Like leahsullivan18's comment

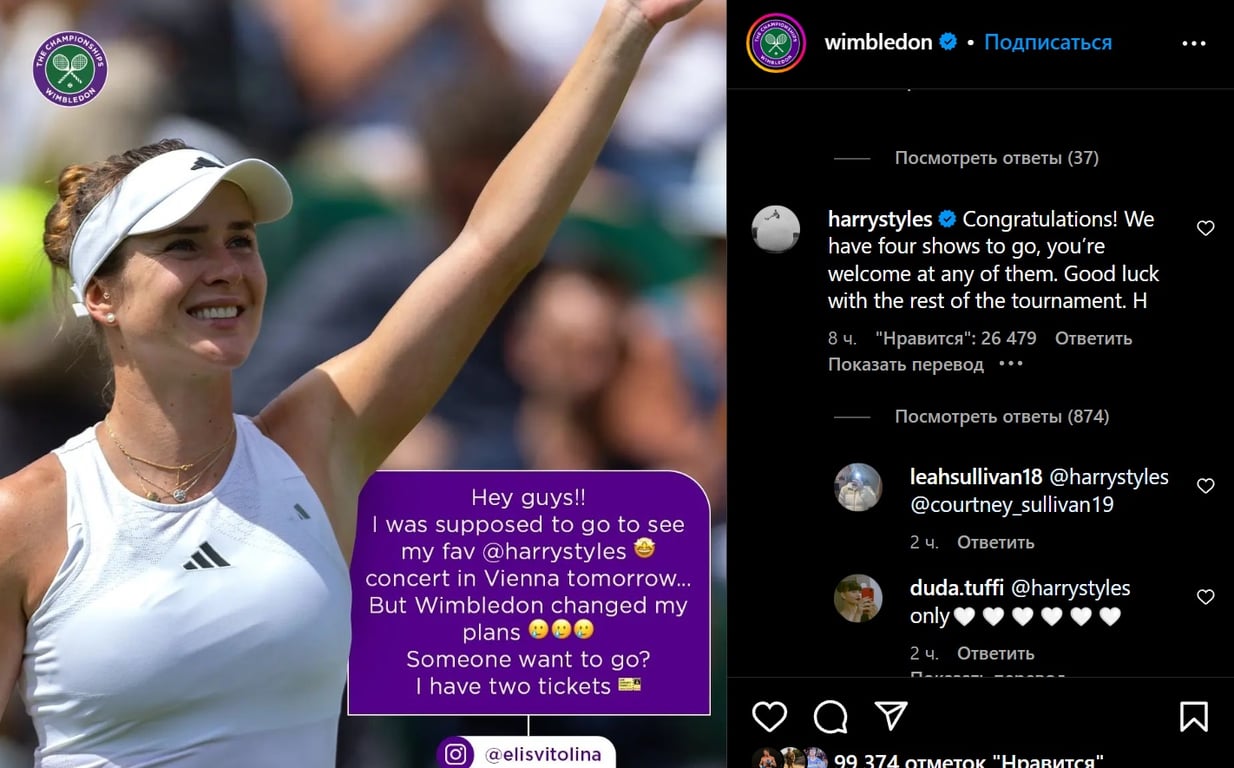click(x=1205, y=486)
